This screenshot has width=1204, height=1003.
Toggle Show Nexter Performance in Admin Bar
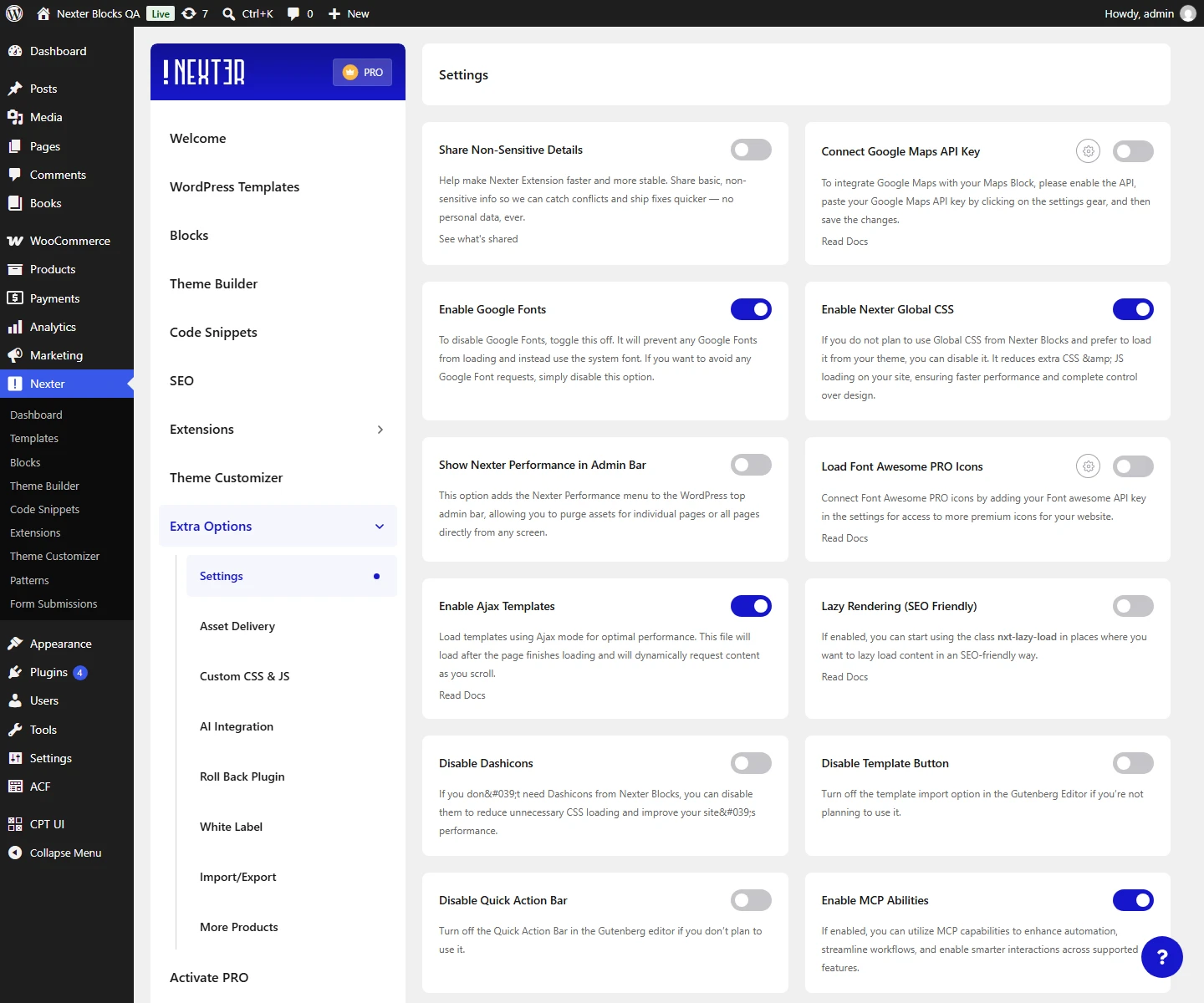pos(751,465)
